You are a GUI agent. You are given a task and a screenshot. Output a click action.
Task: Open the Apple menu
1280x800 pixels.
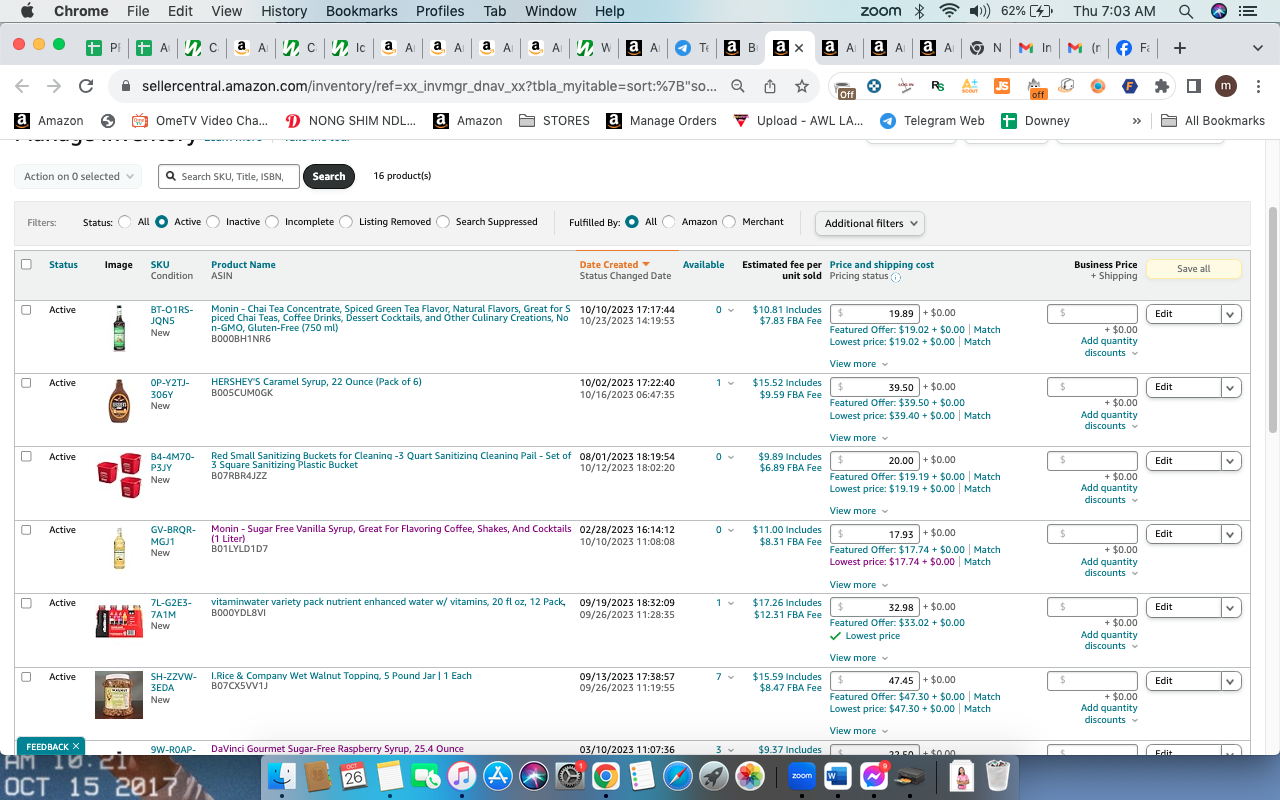(27, 11)
